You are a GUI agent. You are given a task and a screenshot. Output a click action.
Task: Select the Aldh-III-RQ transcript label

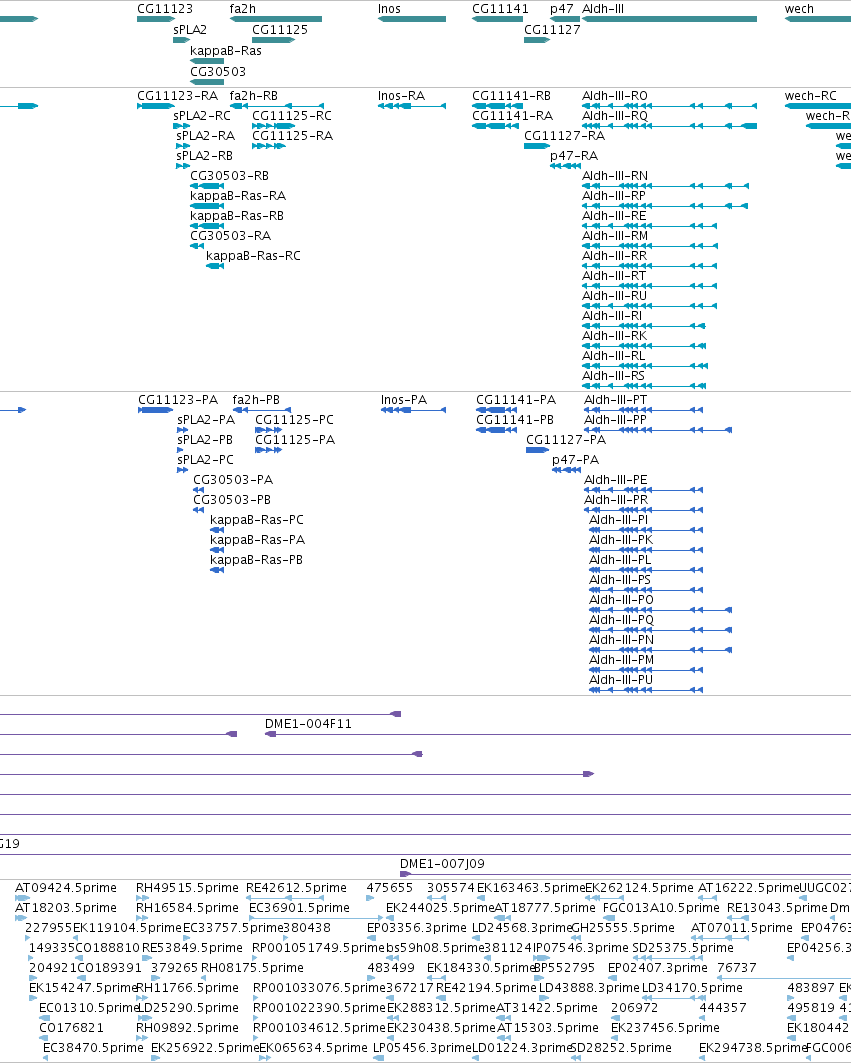pyautogui.click(x=615, y=116)
